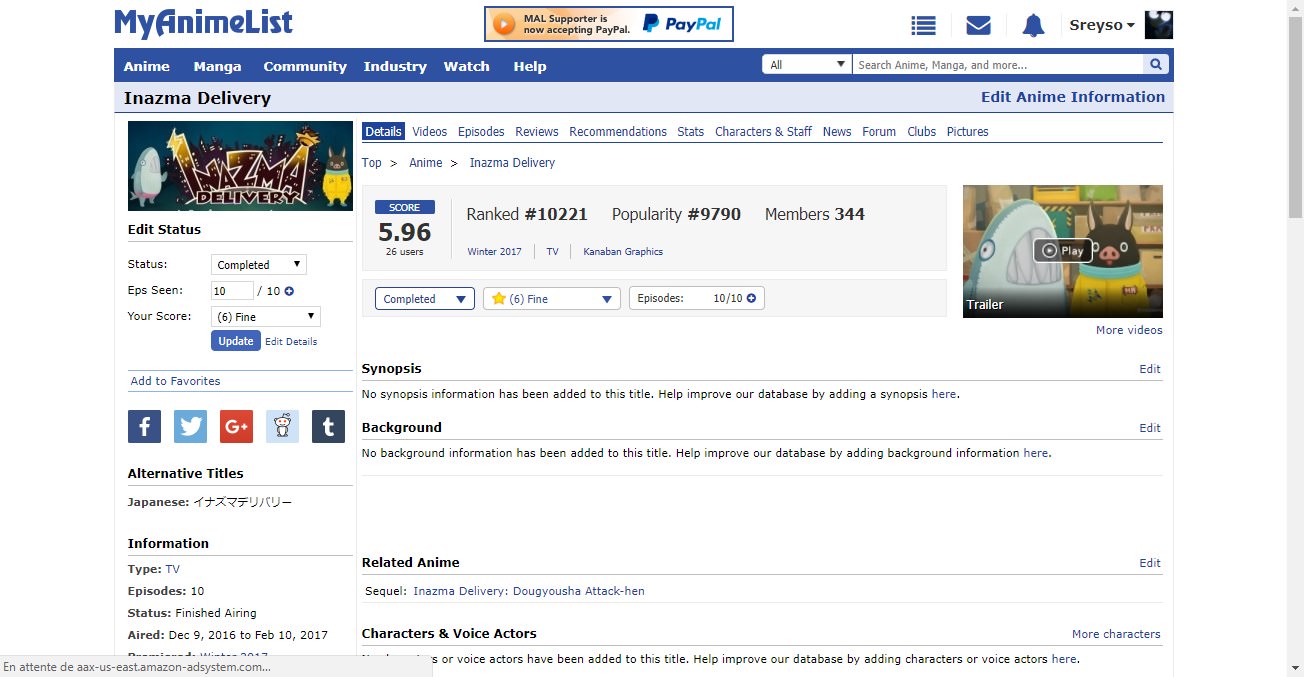Image resolution: width=1304 pixels, height=677 pixels.
Task: Click the search magnifier button
Action: pos(1157,65)
